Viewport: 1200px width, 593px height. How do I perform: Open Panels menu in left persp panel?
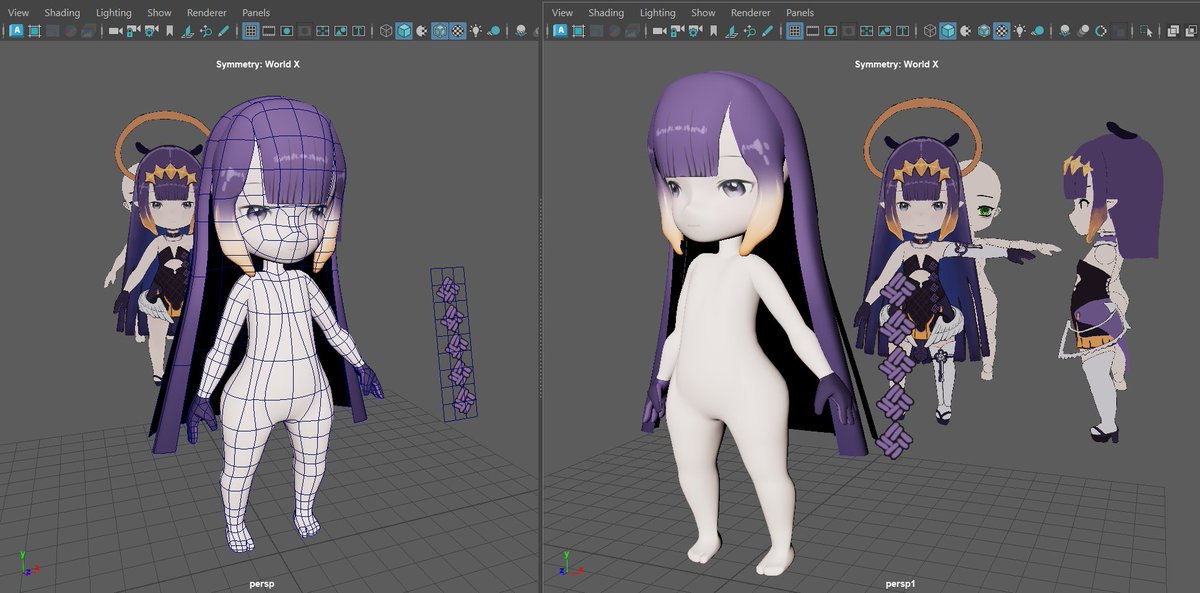point(256,12)
